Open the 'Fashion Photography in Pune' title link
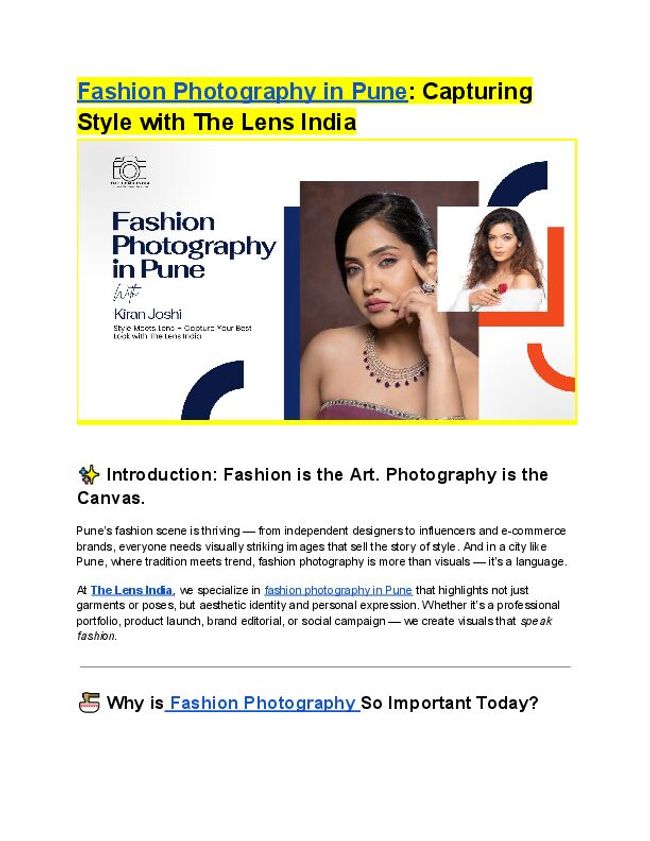The image size is (650, 841). tap(242, 91)
